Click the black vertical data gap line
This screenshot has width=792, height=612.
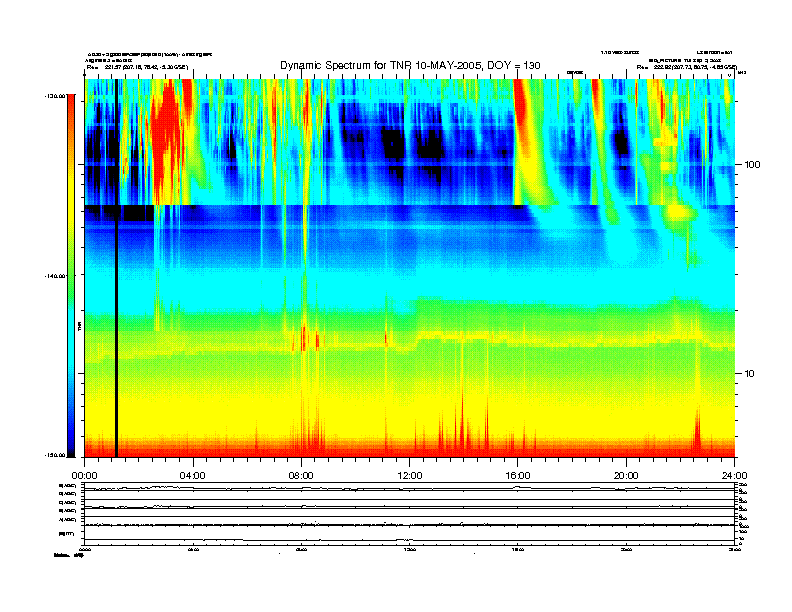click(x=116, y=268)
